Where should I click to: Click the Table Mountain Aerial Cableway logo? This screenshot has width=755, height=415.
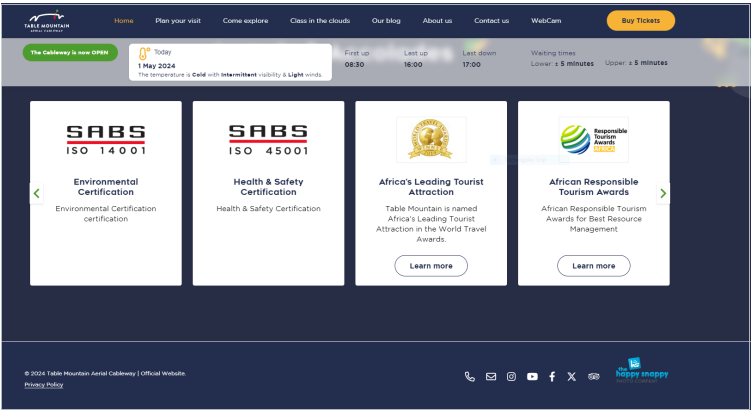click(47, 21)
